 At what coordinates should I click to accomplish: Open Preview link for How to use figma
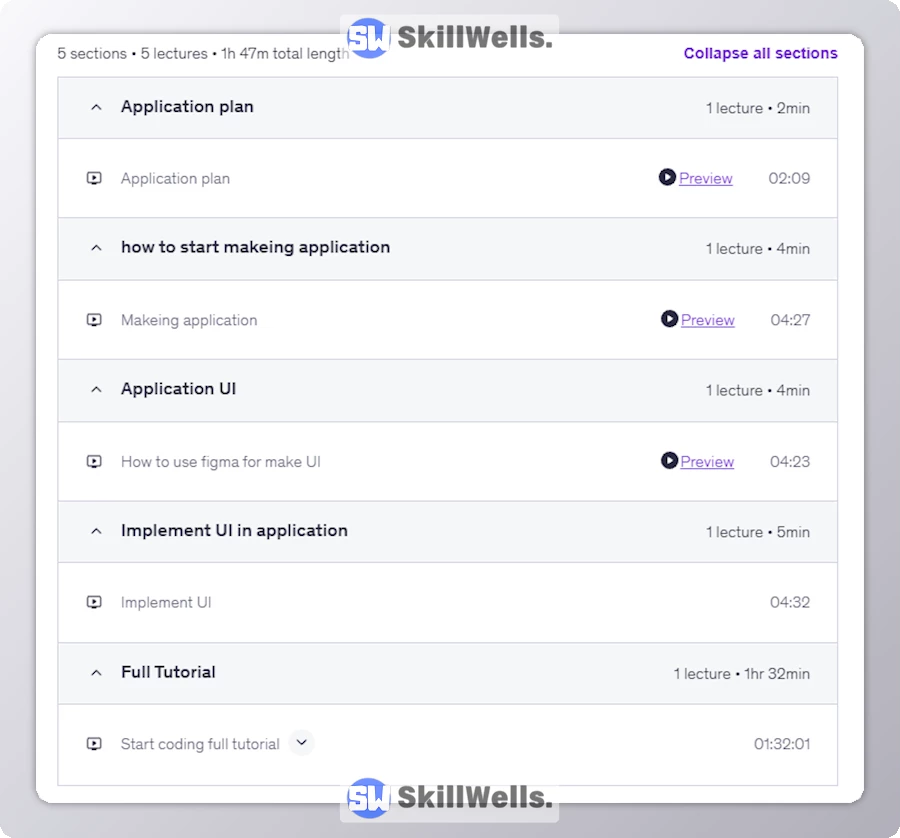707,462
